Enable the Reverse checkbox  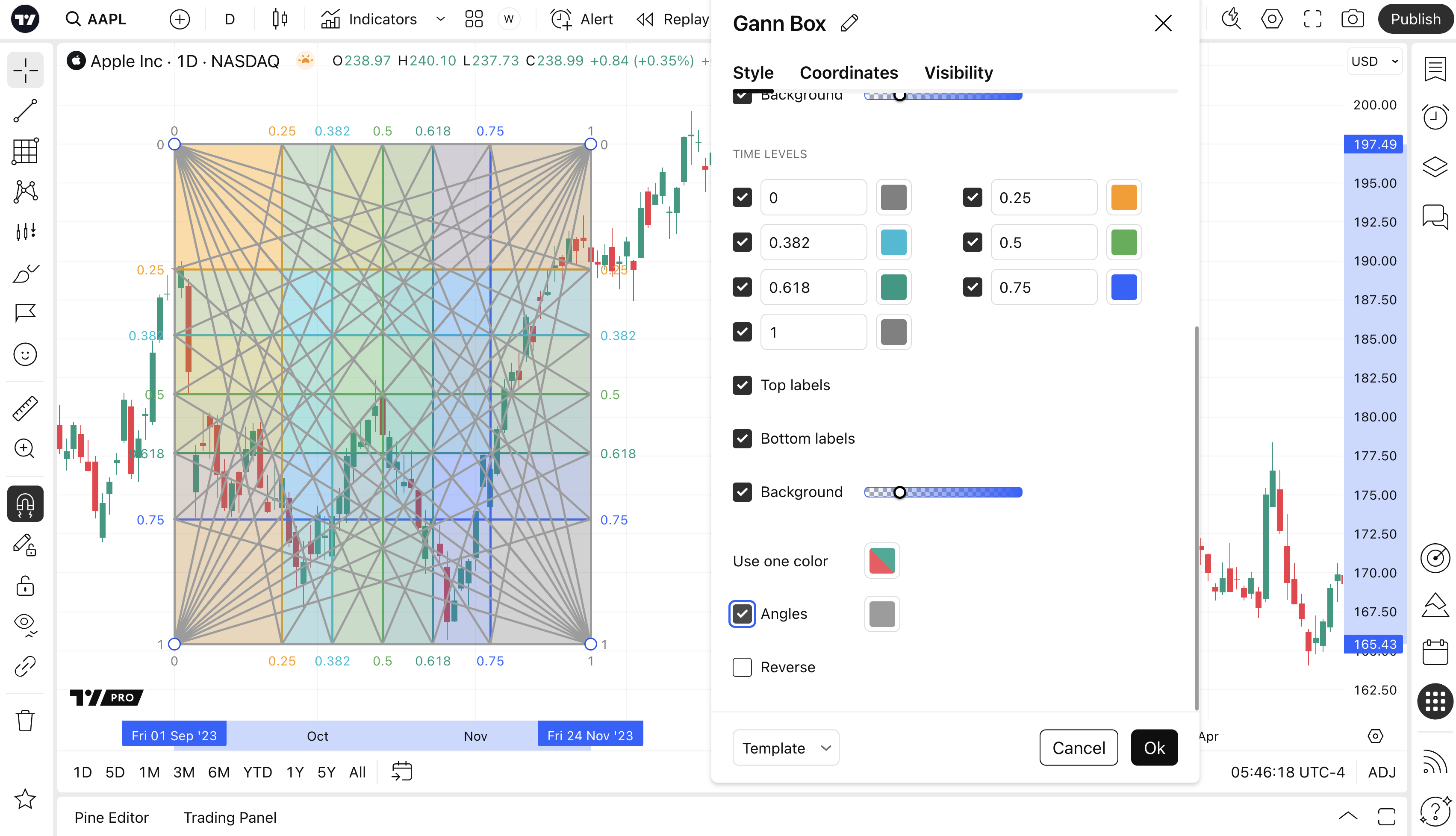click(742, 667)
